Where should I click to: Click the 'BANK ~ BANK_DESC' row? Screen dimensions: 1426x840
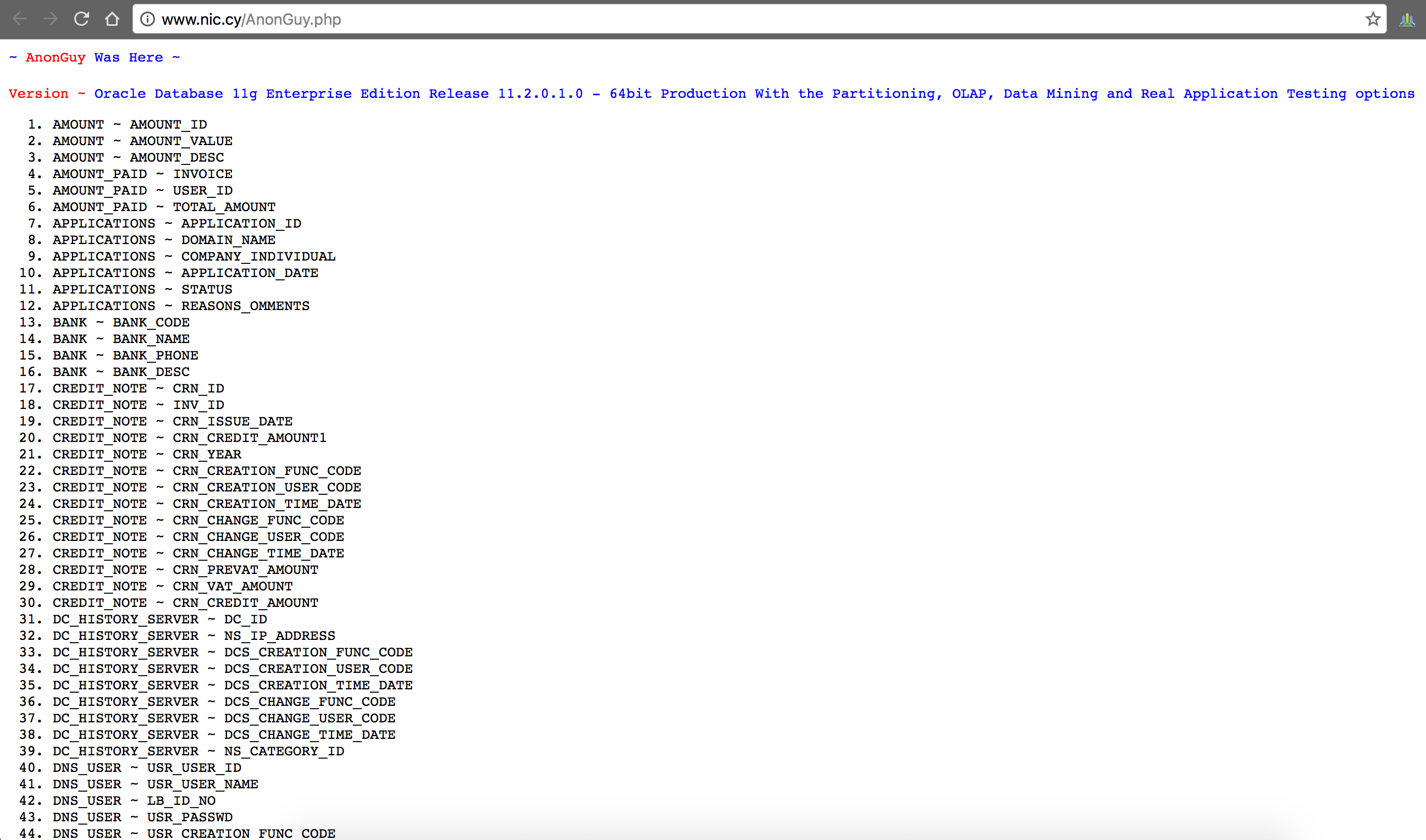(x=121, y=372)
